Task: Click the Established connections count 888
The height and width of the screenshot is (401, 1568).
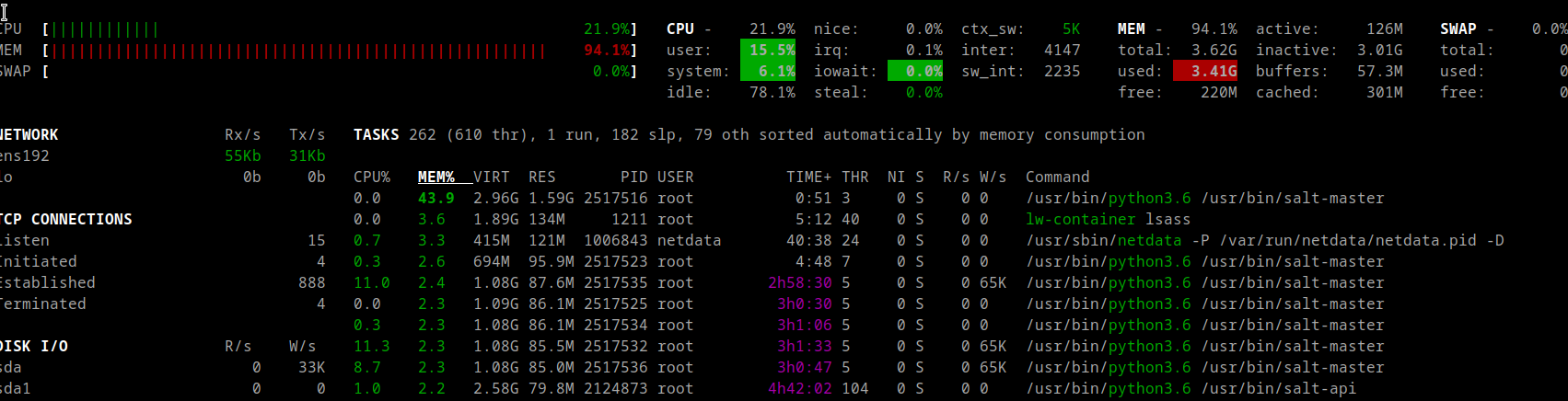Action: (312, 283)
